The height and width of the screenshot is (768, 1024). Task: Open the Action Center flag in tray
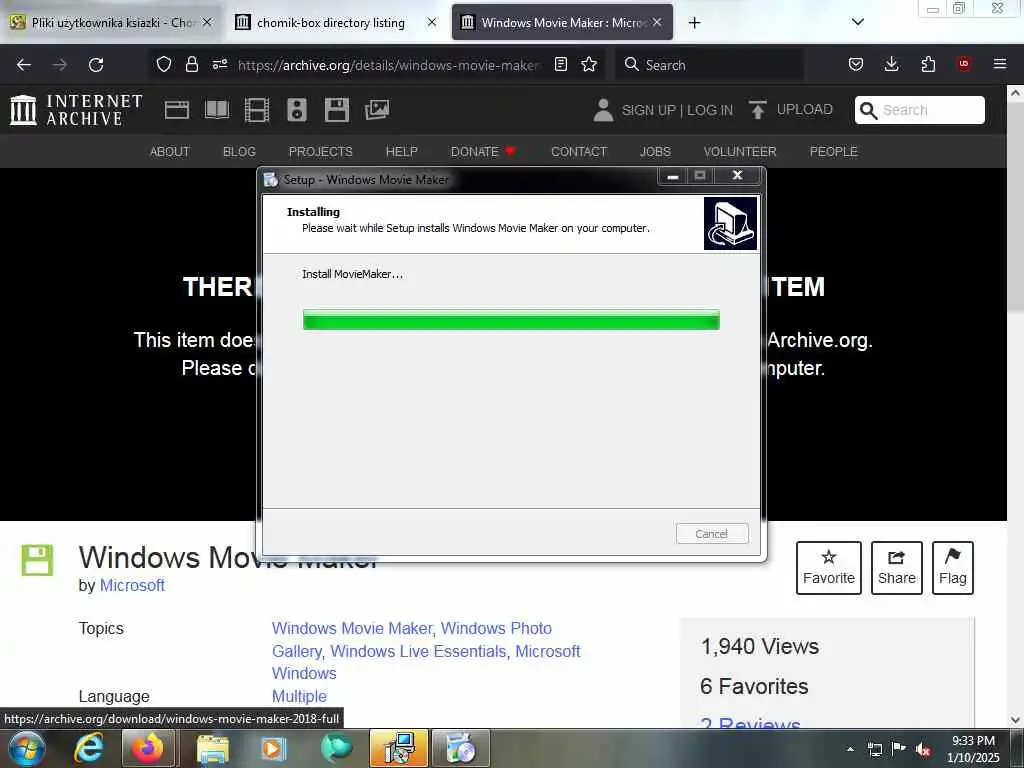(x=899, y=748)
